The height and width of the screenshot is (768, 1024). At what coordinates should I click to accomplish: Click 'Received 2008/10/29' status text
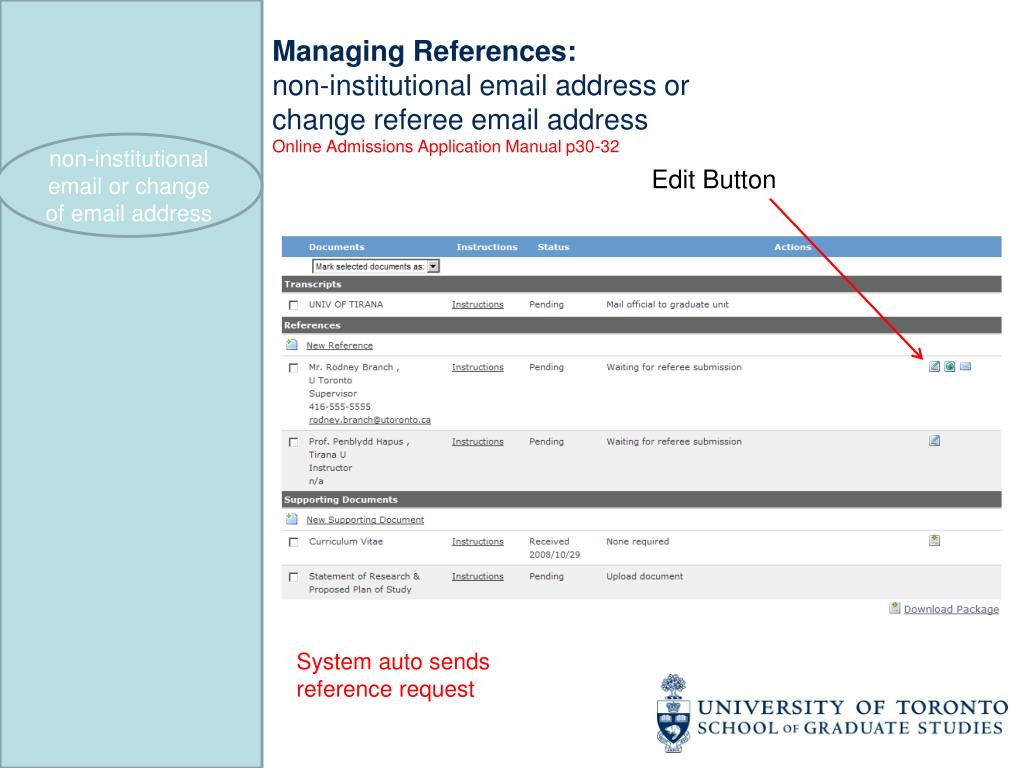coord(554,548)
